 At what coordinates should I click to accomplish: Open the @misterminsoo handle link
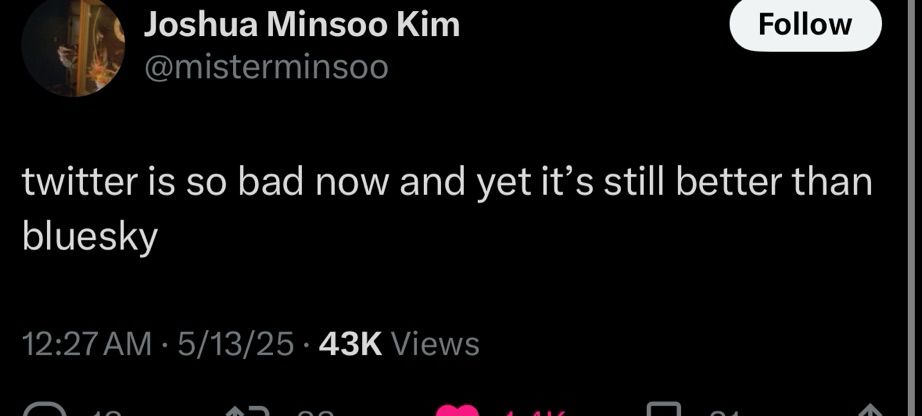pos(266,68)
